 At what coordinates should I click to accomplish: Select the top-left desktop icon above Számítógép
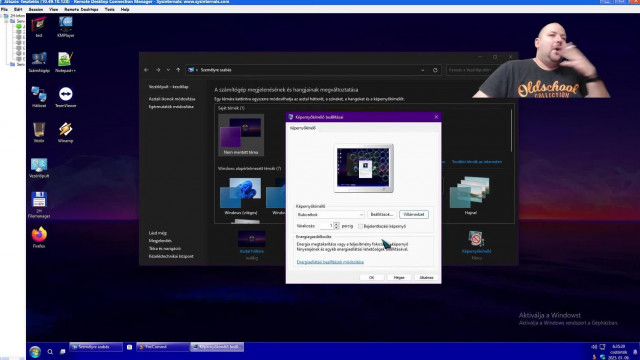click(39, 27)
